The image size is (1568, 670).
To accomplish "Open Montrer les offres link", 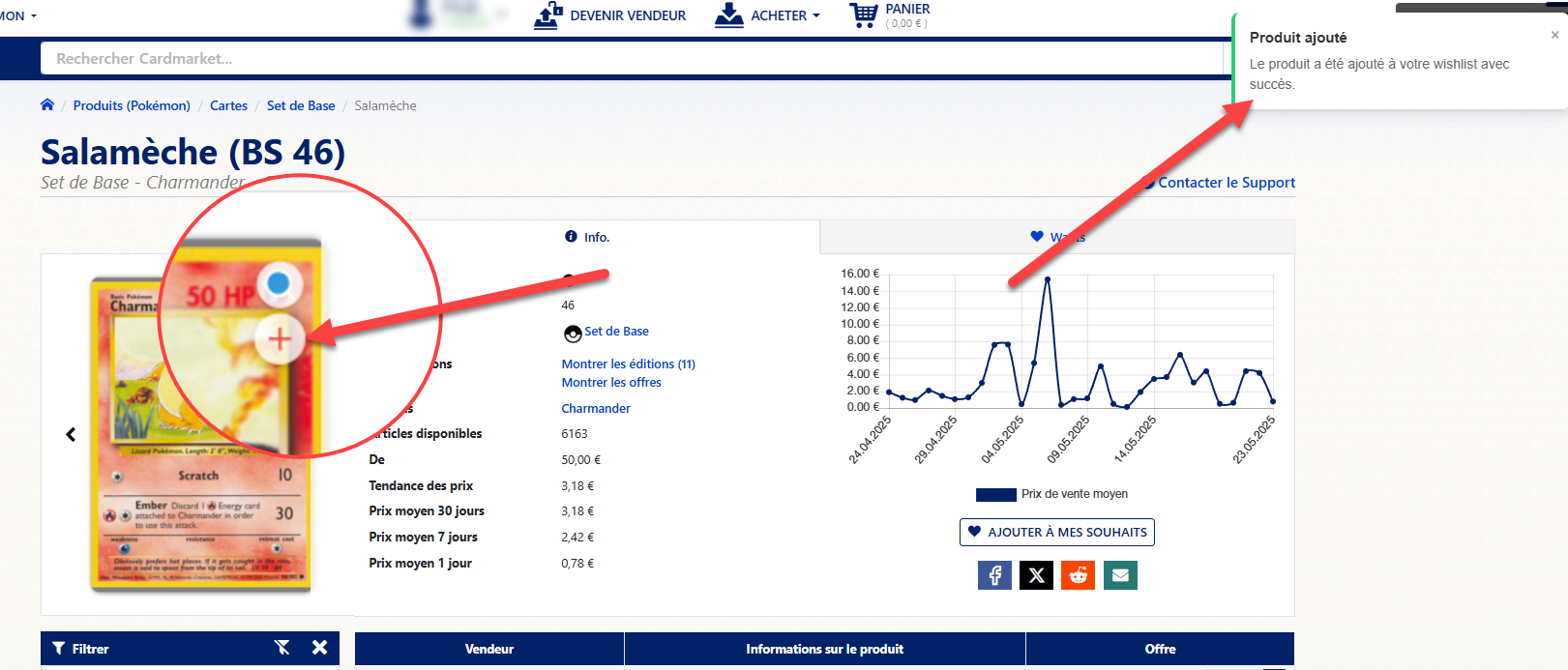I will point(611,383).
